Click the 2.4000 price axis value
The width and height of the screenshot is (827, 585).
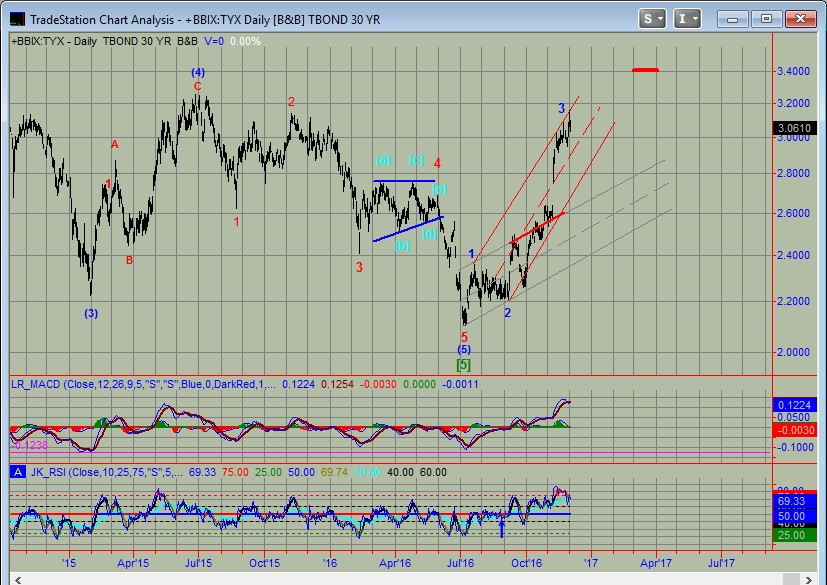pyautogui.click(x=793, y=255)
